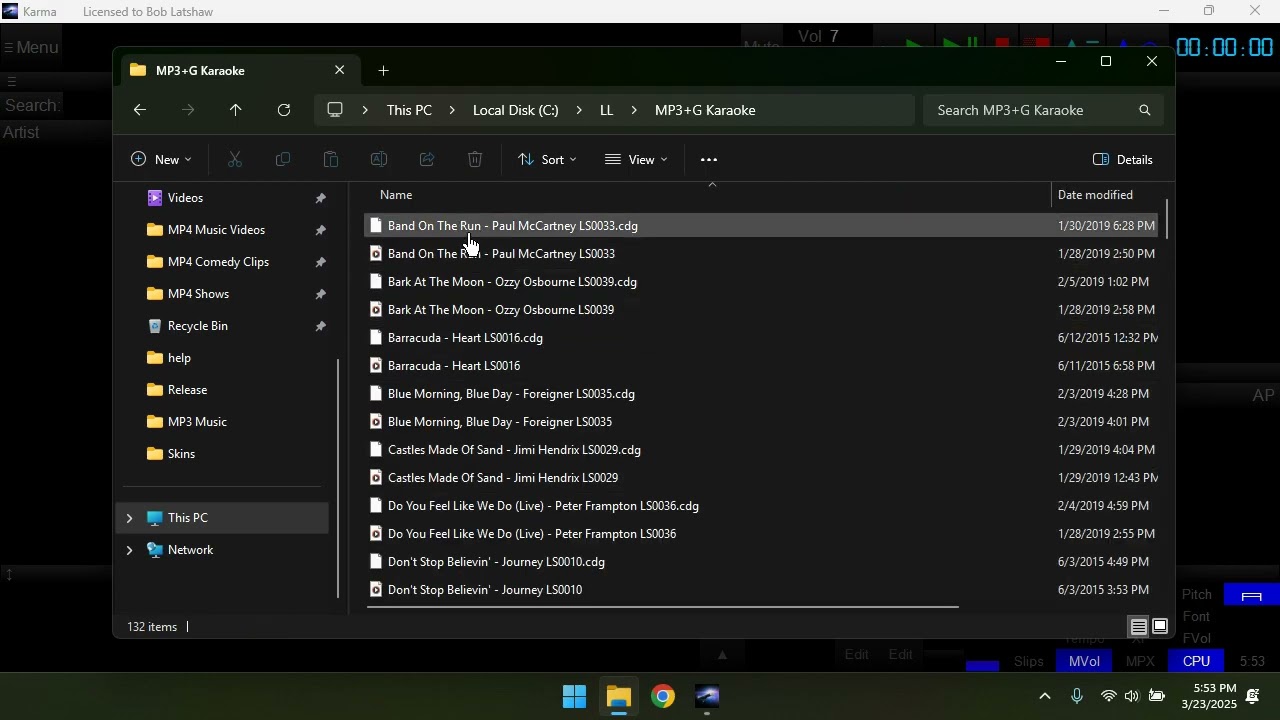Open the View dropdown

pyautogui.click(x=636, y=159)
